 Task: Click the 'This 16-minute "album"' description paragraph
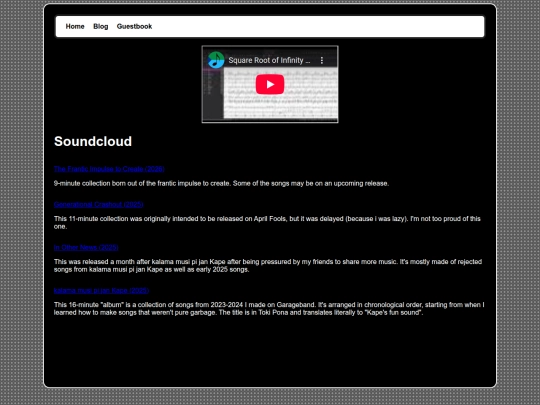pyautogui.click(x=269, y=309)
